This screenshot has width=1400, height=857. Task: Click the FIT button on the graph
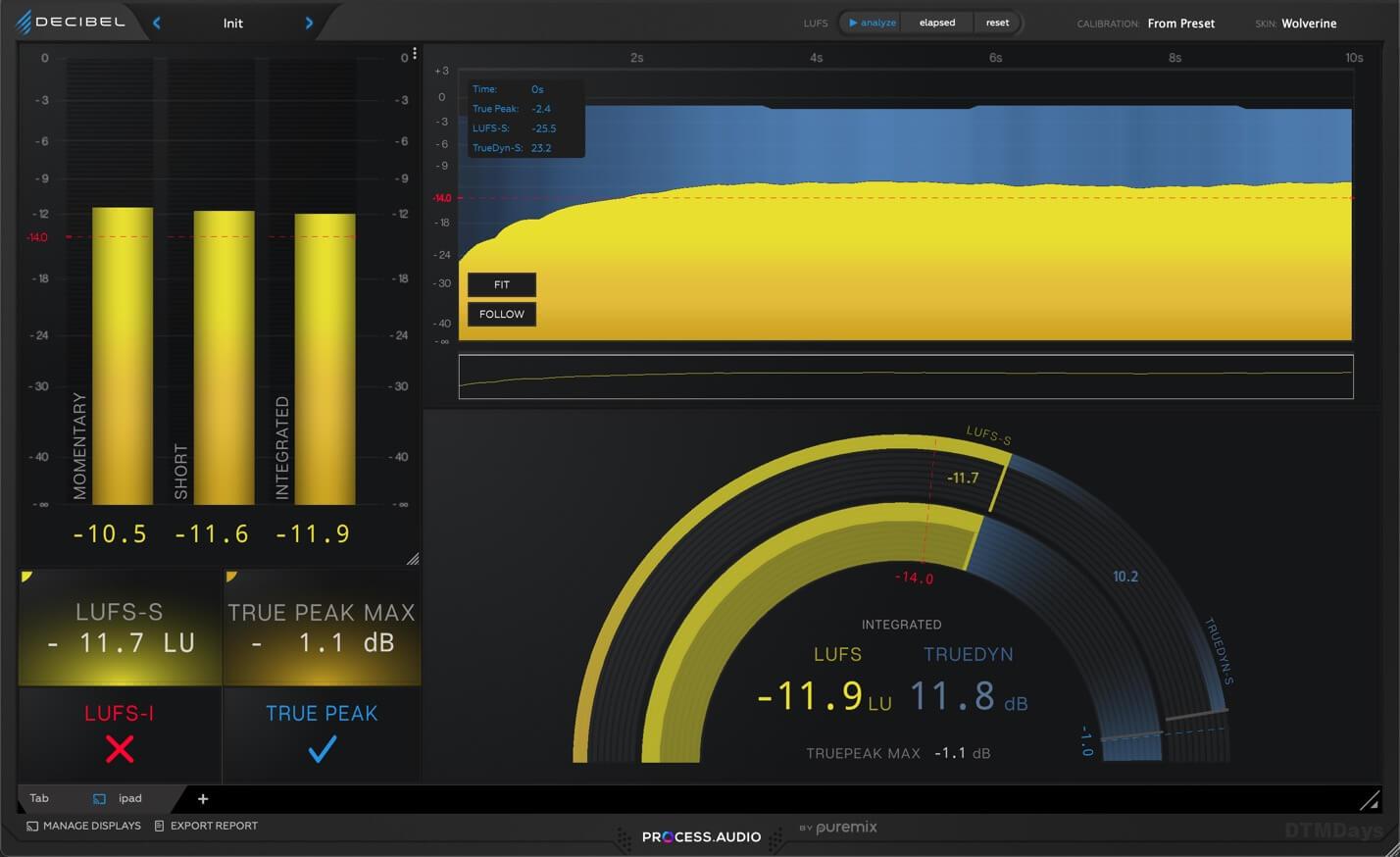tap(501, 284)
